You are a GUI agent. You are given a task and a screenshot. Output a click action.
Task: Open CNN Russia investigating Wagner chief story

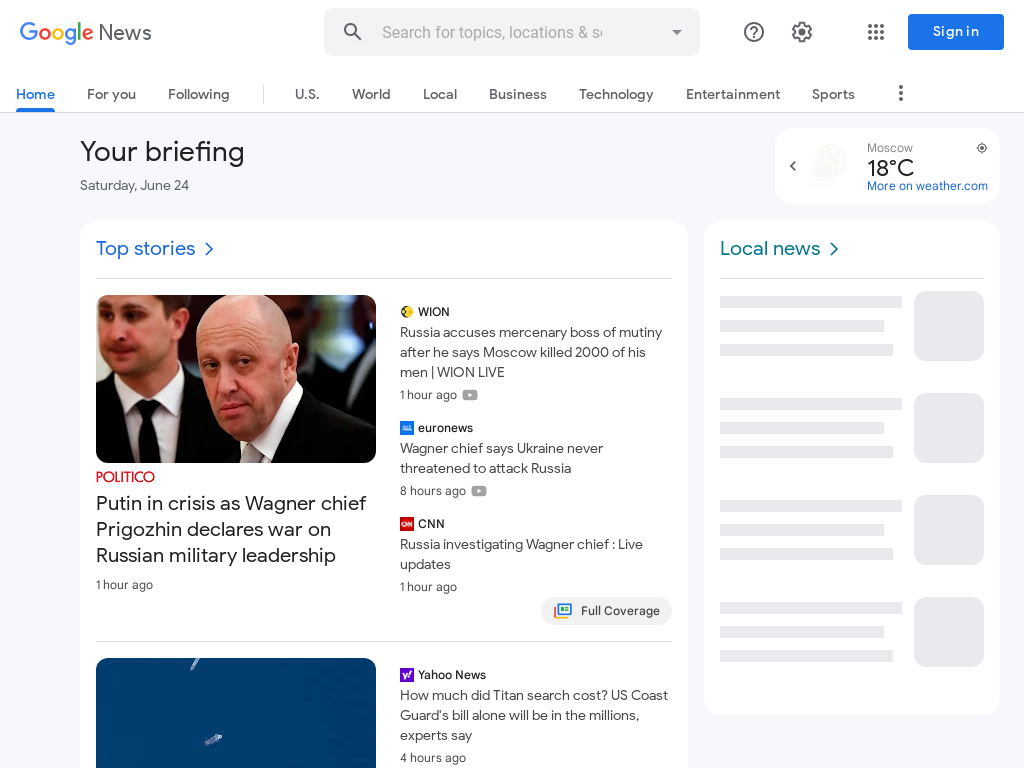click(x=521, y=554)
